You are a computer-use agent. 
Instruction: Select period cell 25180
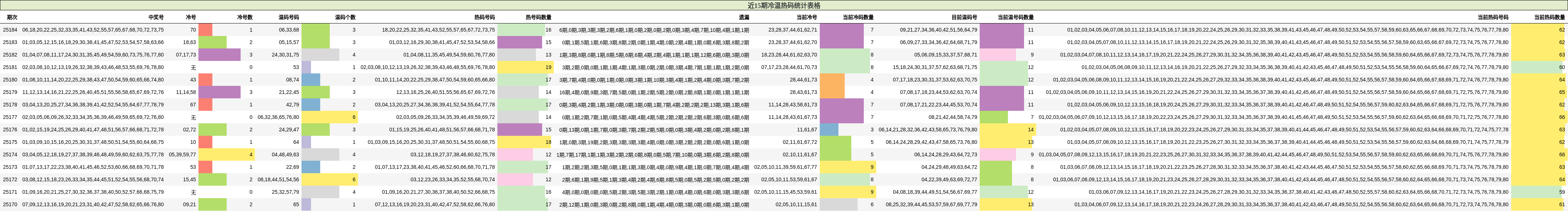10,79
